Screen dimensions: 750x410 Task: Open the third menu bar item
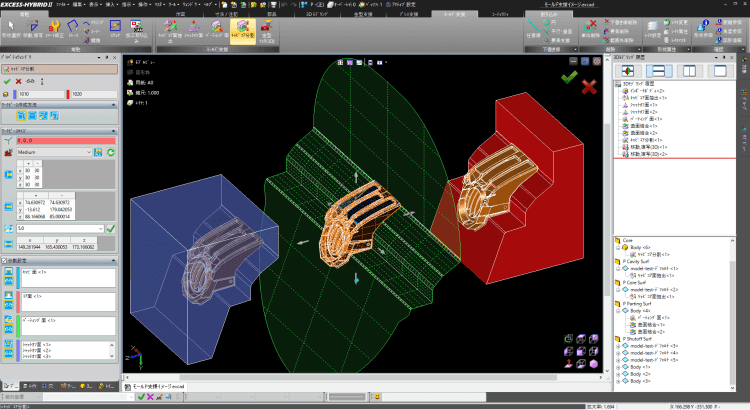(94, 4)
